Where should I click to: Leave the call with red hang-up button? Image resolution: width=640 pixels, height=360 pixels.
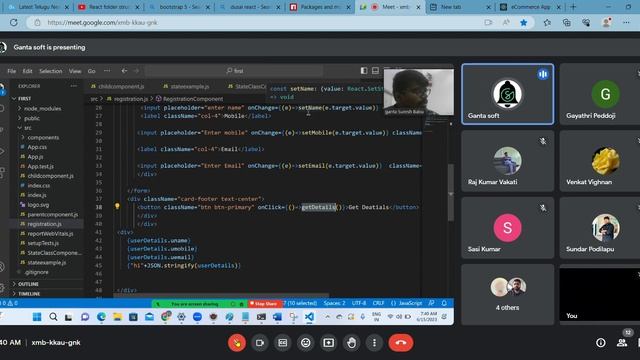click(x=401, y=343)
